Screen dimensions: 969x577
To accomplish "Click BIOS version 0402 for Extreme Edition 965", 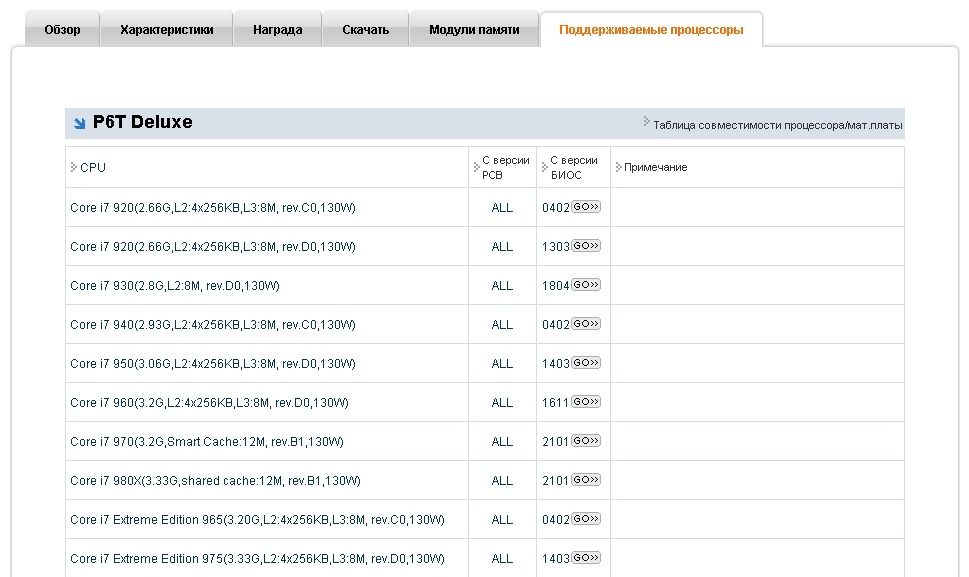I will [x=556, y=519].
